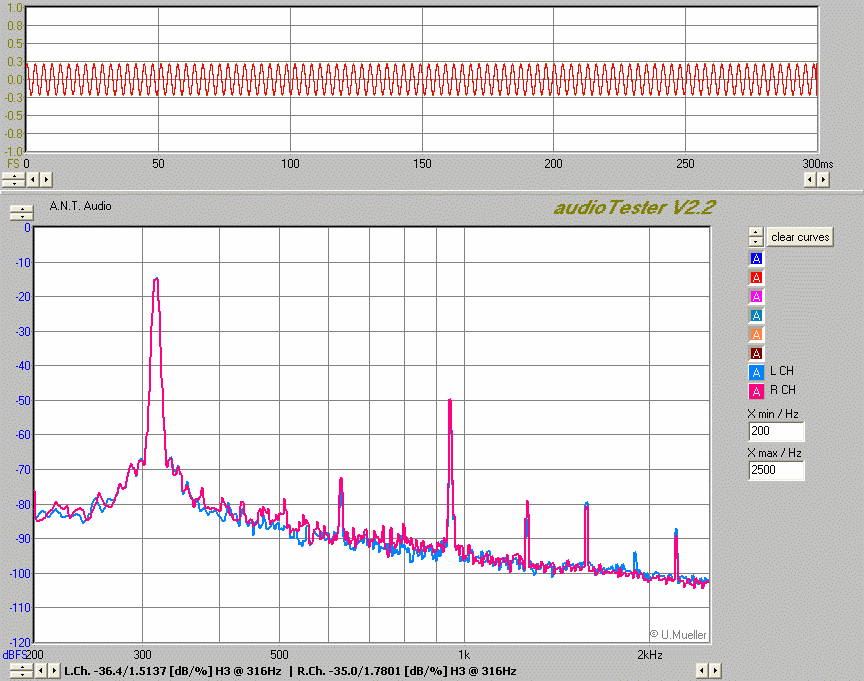Click the spinner left of clear curves

point(756,237)
